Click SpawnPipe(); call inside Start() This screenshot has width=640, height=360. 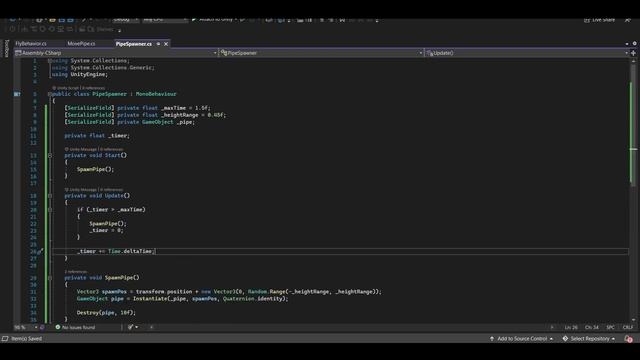tap(96, 169)
